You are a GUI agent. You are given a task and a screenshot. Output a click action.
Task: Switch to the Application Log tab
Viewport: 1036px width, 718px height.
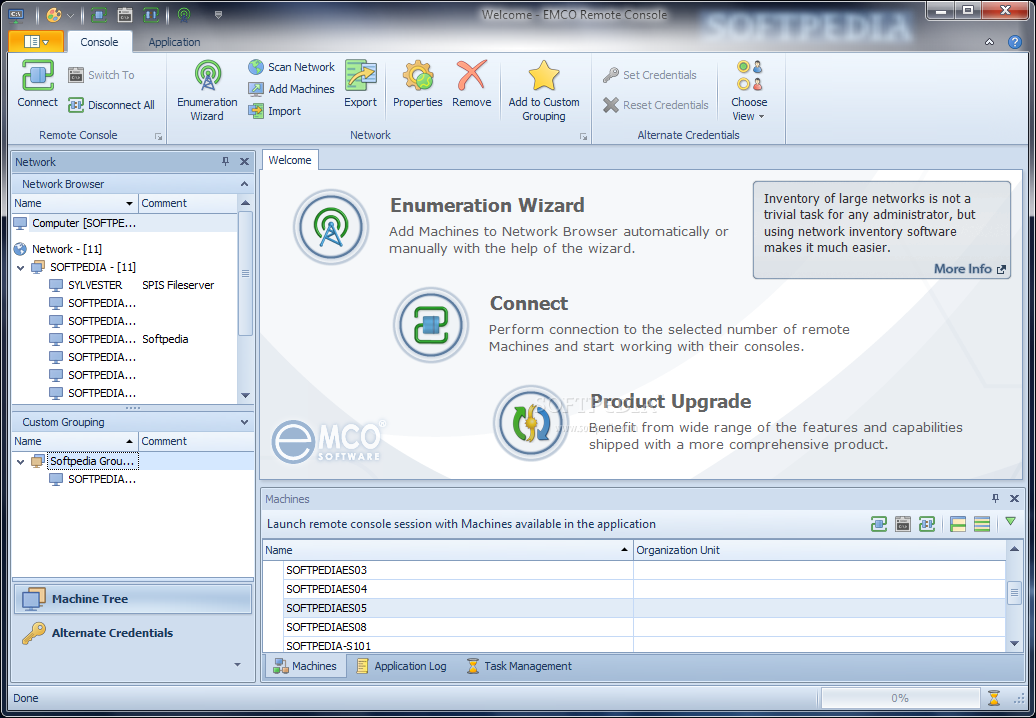pos(402,666)
